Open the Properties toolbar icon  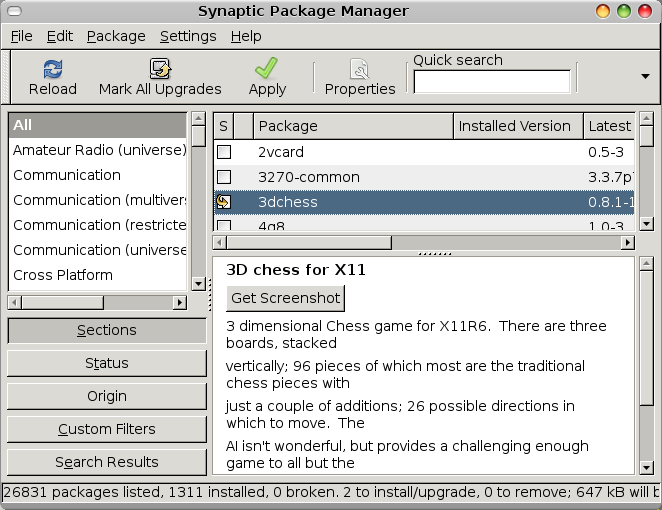[x=360, y=69]
